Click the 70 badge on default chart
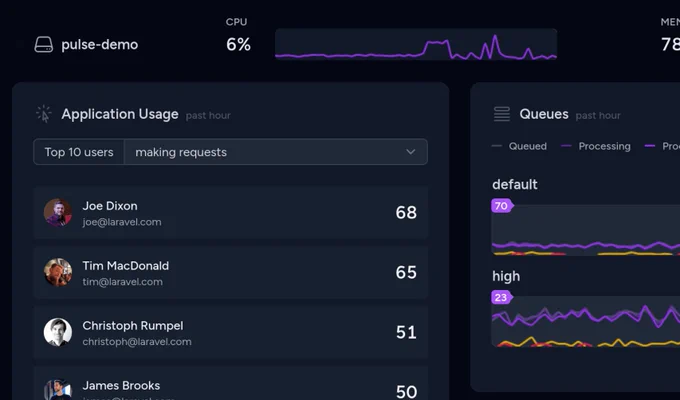Viewport: 680px width, 400px height. coord(502,206)
